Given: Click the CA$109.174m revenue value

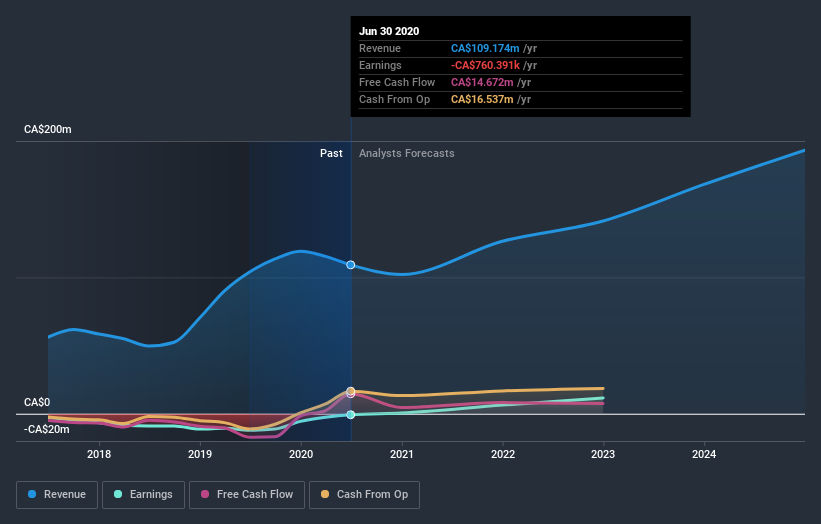Looking at the screenshot, I should [485, 48].
